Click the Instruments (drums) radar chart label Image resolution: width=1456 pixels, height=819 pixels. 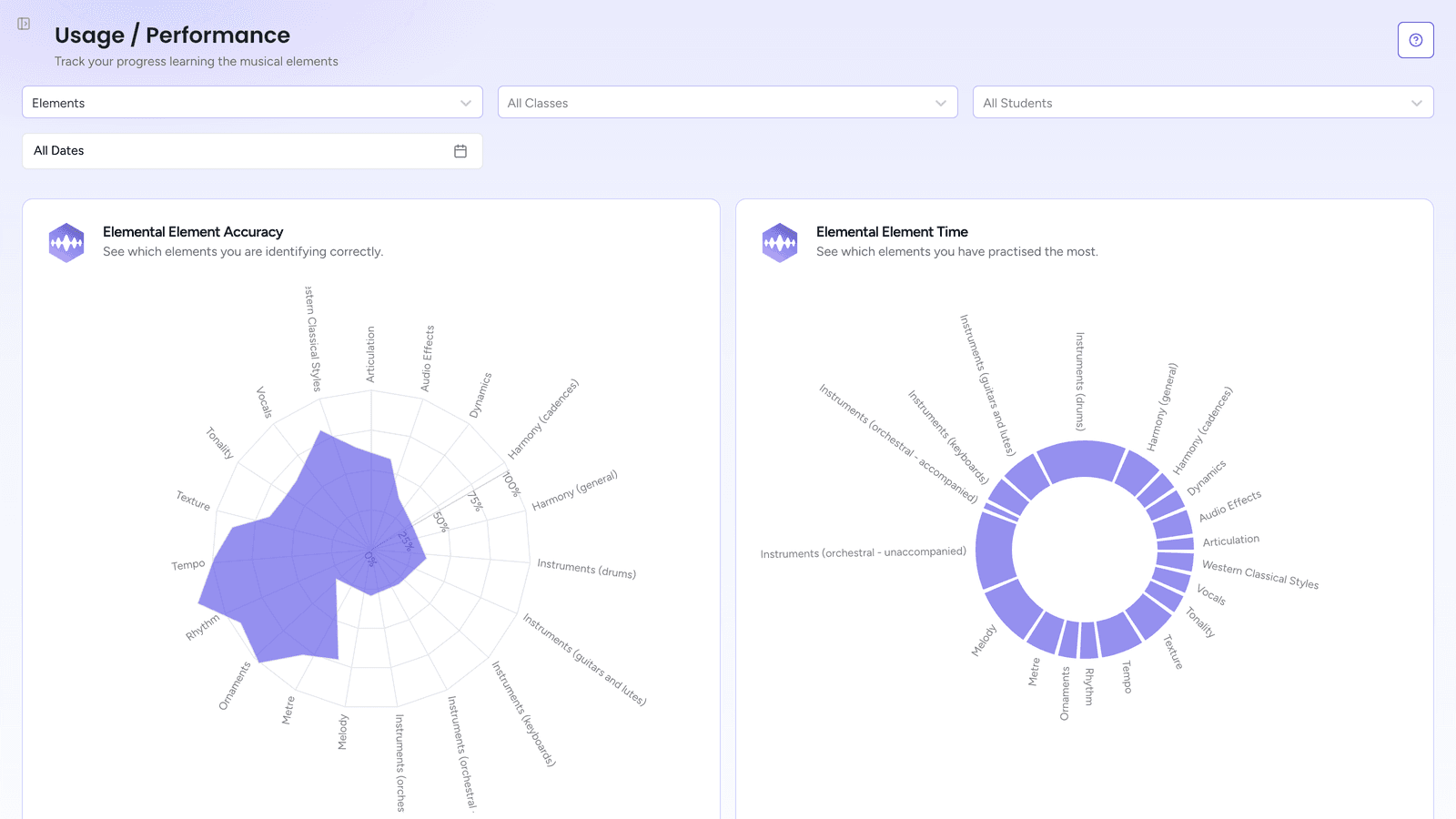[587, 569]
